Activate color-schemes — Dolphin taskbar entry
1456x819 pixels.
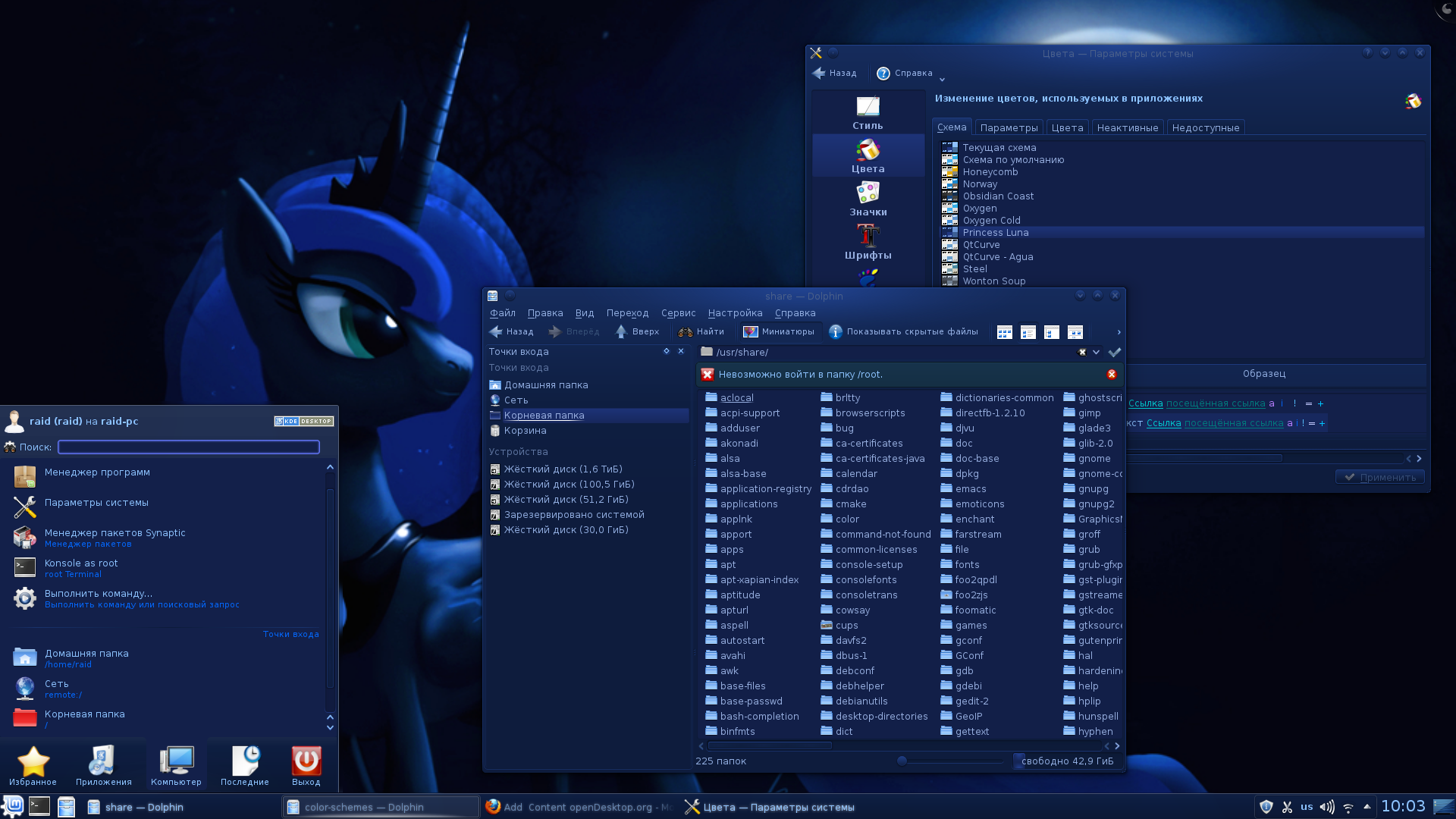point(381,807)
